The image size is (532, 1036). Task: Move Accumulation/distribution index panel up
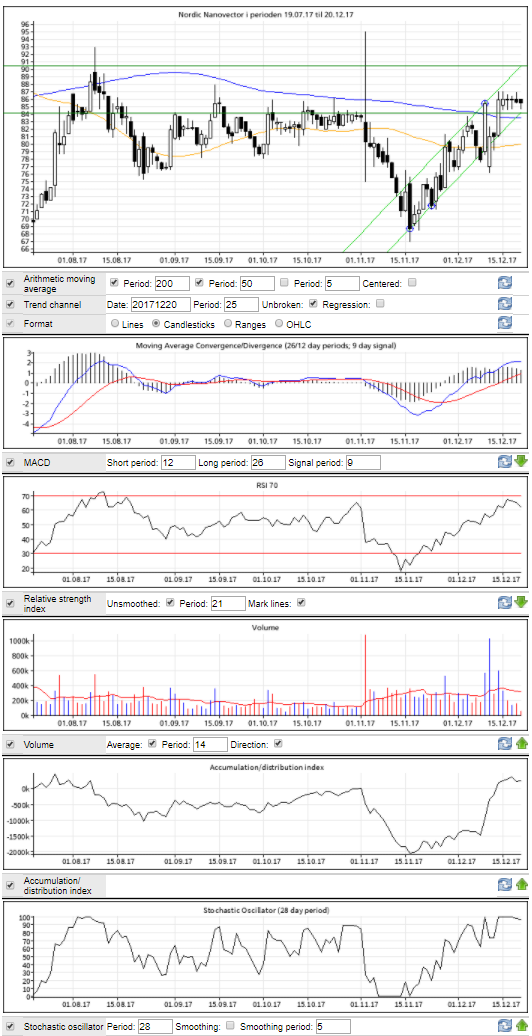[x=521, y=885]
